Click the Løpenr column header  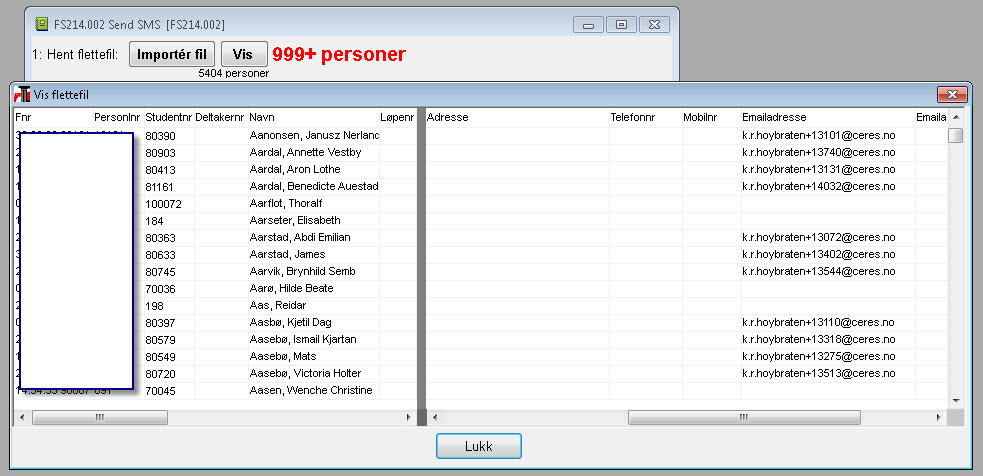pyautogui.click(x=398, y=117)
